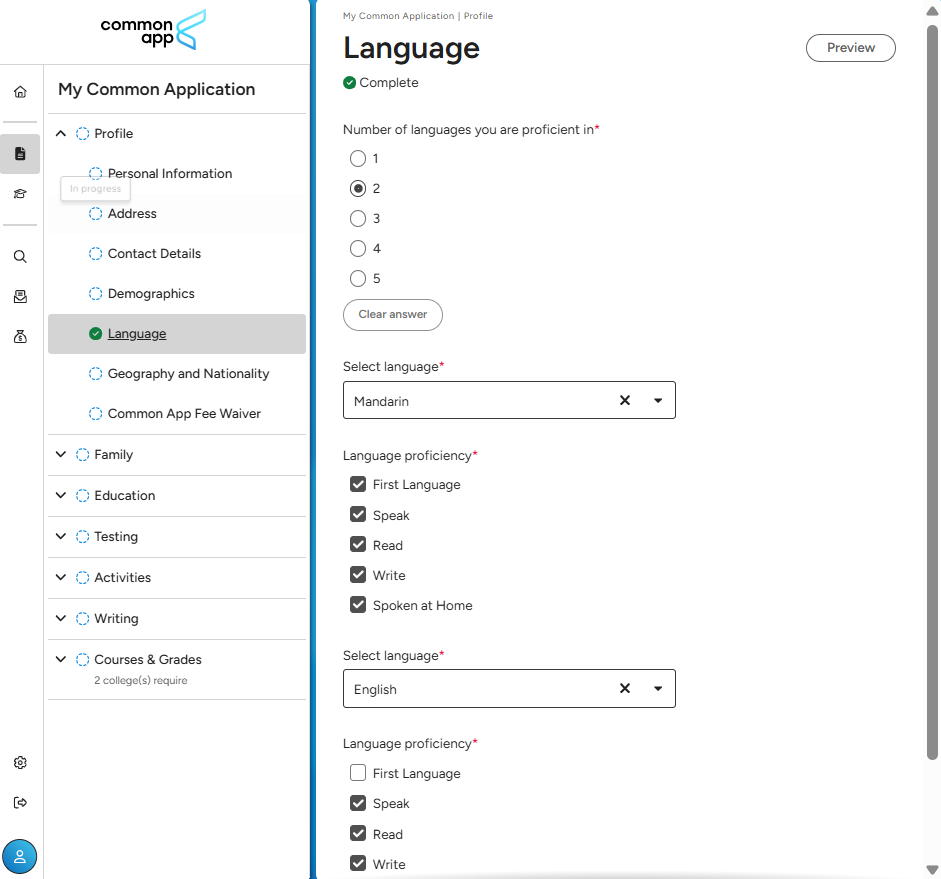The height and width of the screenshot is (879, 941).
Task: Open Geography and Nationality section
Action: click(188, 374)
